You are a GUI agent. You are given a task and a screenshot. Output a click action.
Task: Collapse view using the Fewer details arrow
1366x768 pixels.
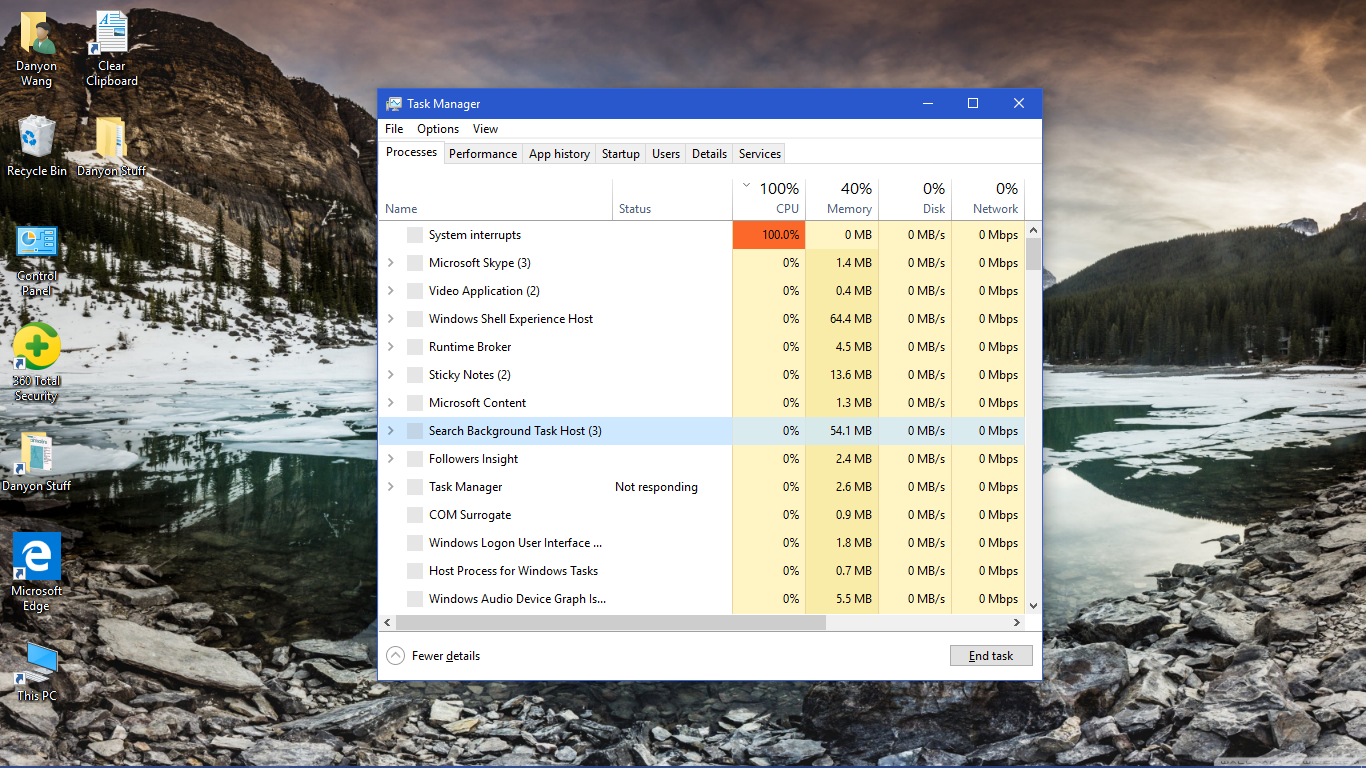[x=396, y=656]
